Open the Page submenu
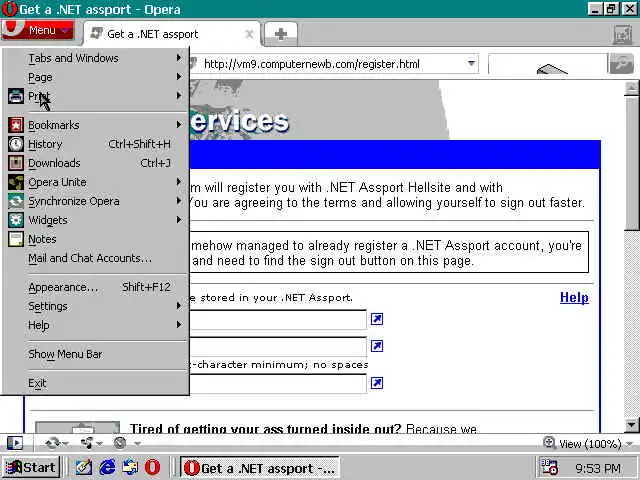Image resolution: width=640 pixels, height=480 pixels. [x=96, y=77]
